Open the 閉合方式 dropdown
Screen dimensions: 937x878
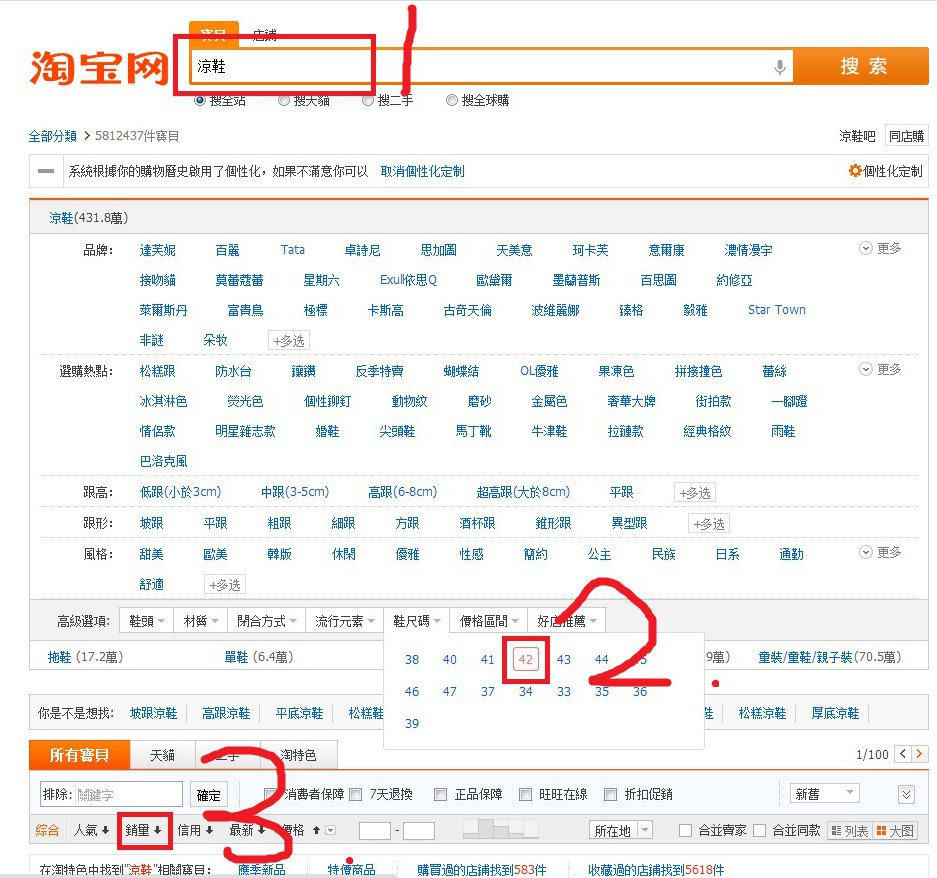click(267, 621)
